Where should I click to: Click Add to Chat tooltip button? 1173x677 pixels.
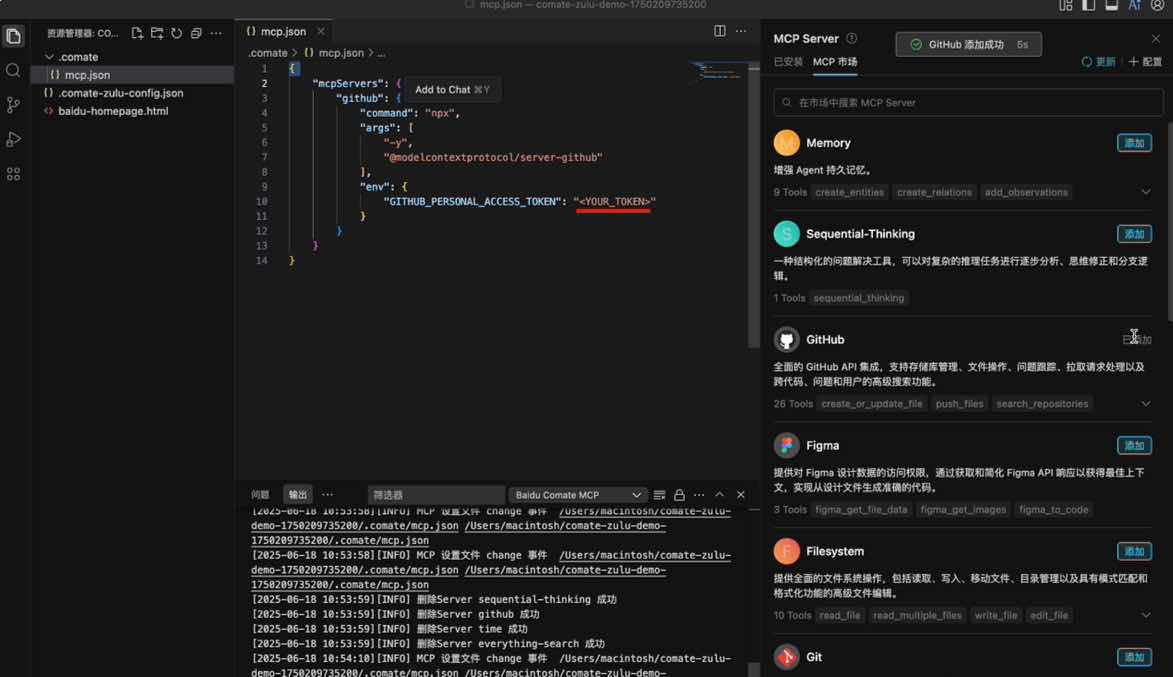[x=452, y=90]
